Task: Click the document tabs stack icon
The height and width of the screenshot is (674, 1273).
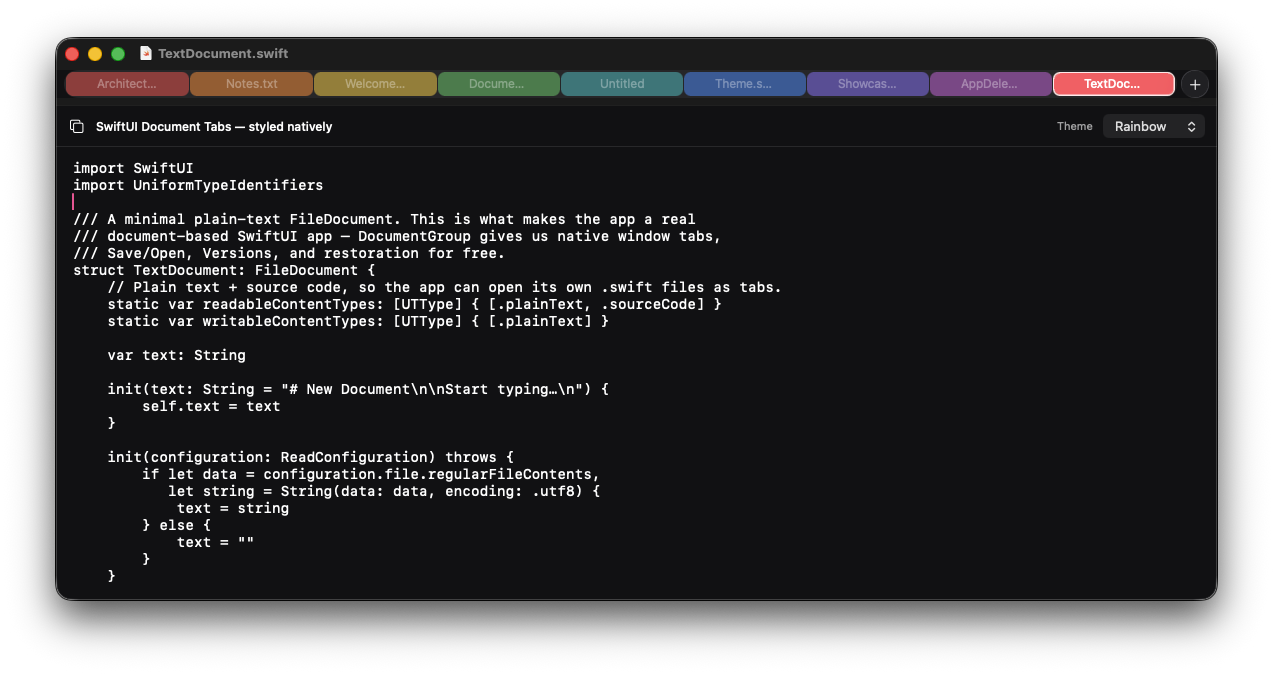Action: 77,126
